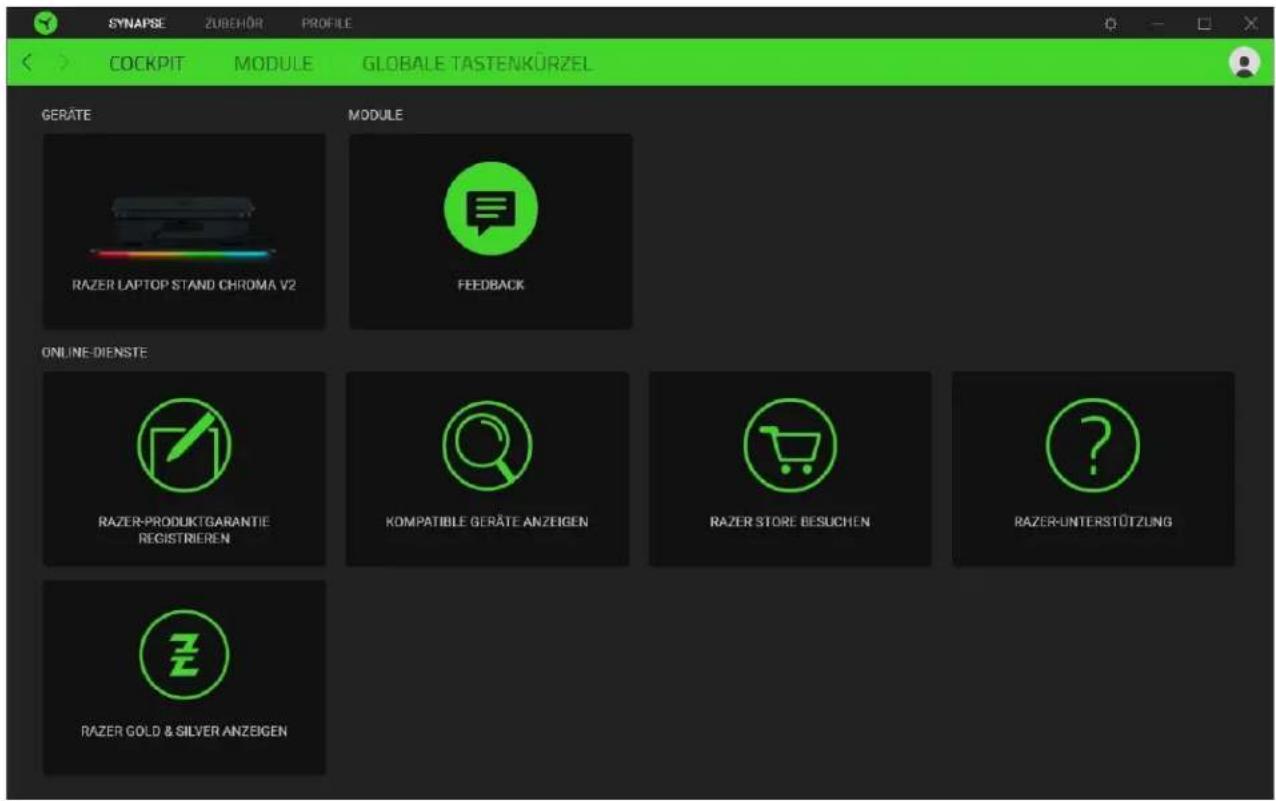Click RAZER-UNTERSTÜTZUNG label
The image size is (1276, 801).
pos(1093,522)
